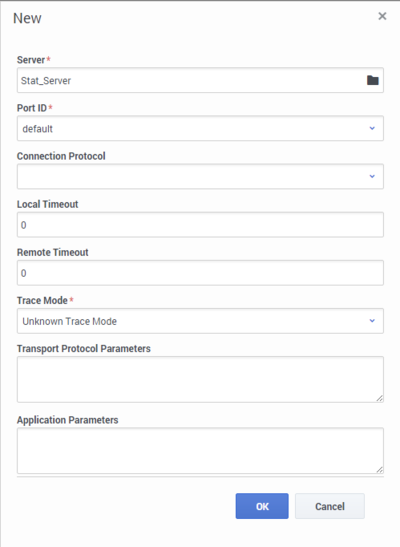Expand the Port ID dropdown chevron
This screenshot has height=547, width=400.
[x=372, y=128]
